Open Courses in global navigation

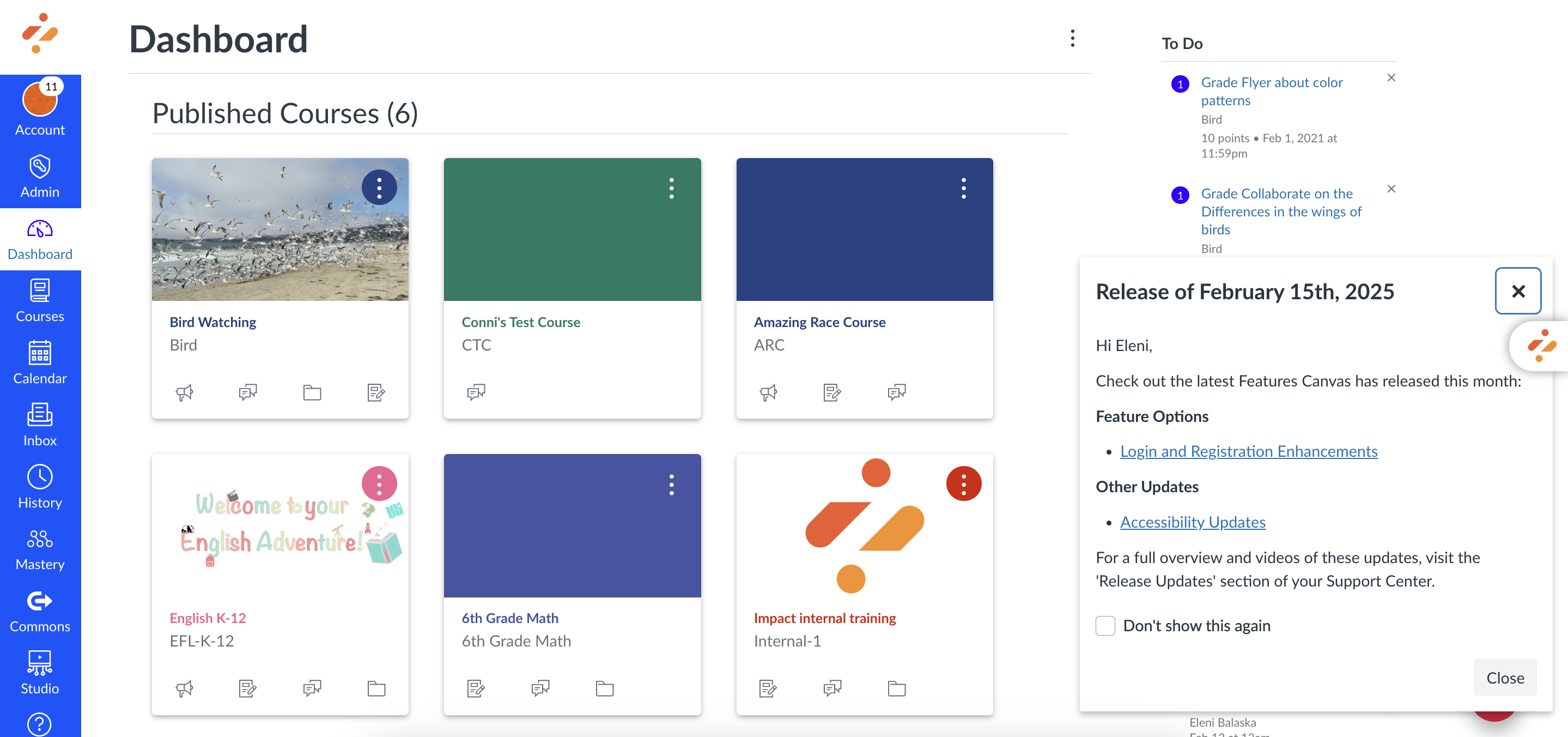[x=40, y=300]
